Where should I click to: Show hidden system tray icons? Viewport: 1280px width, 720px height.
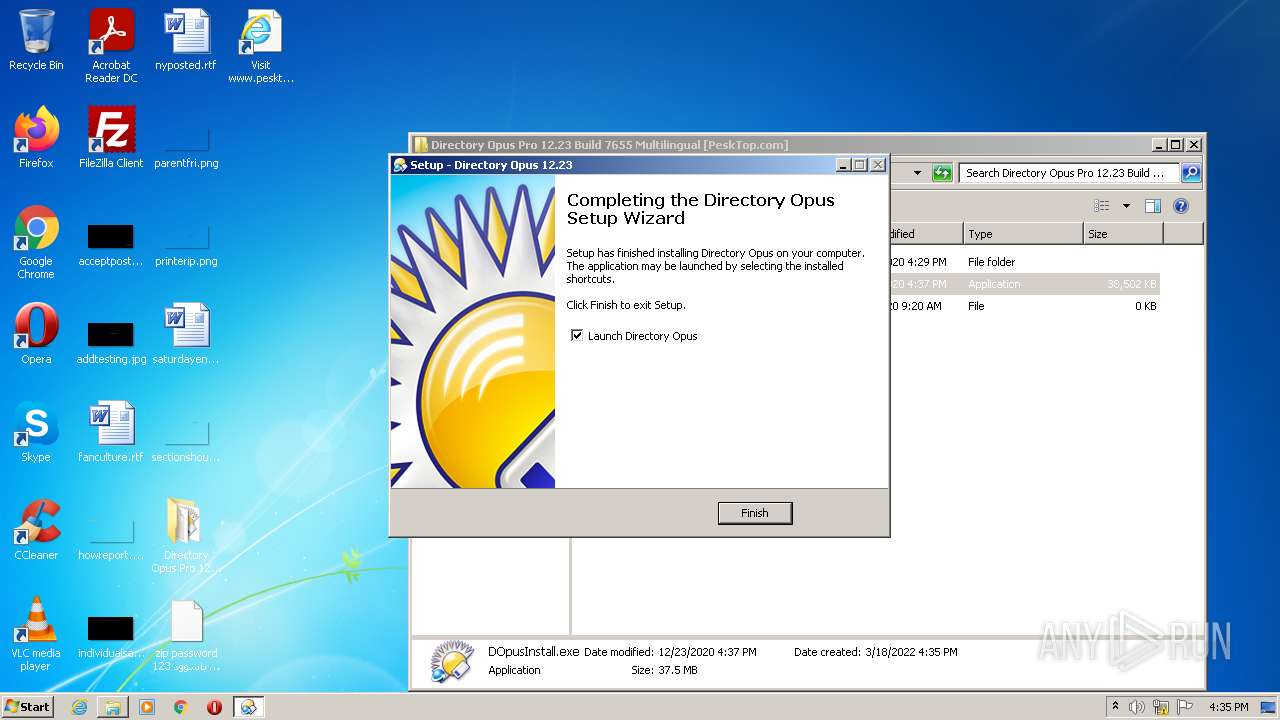tap(1115, 707)
